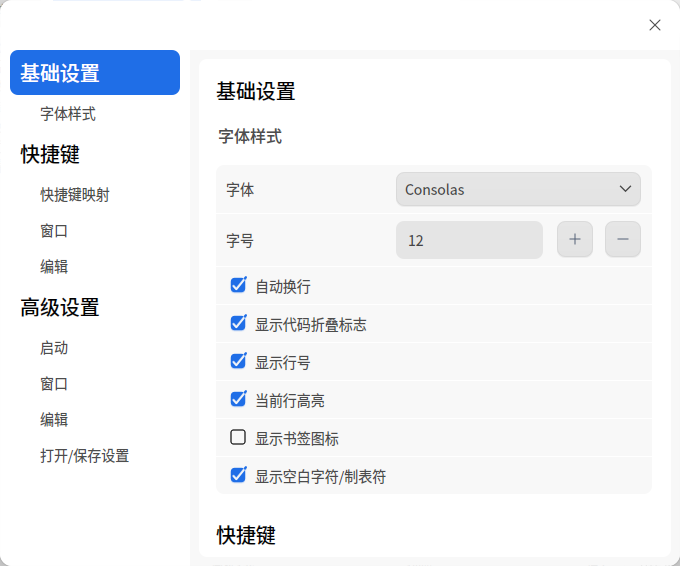Select 编辑 under 快捷键 in sidebar
The width and height of the screenshot is (680, 566).
(x=54, y=266)
